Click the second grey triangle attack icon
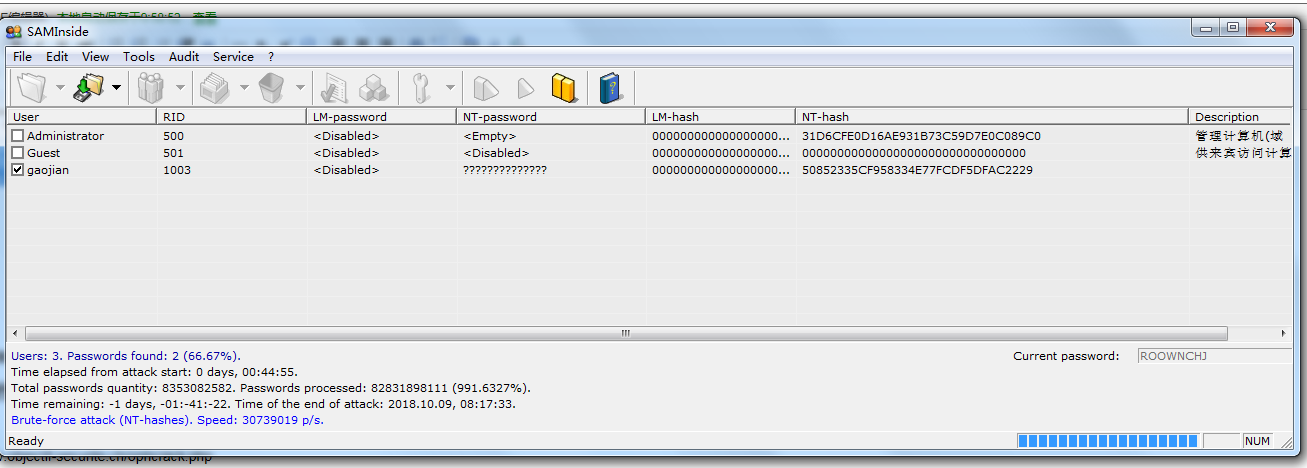Viewport: 1307px width, 468px height. click(x=525, y=88)
